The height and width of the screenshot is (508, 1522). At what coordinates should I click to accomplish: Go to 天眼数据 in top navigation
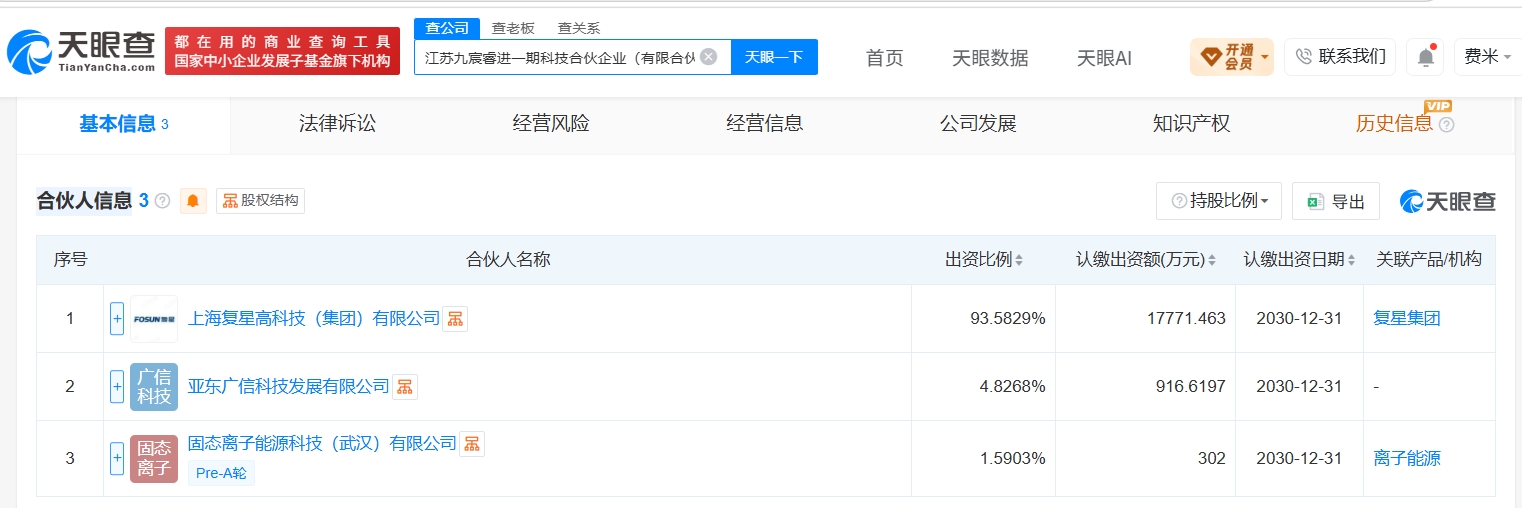989,58
